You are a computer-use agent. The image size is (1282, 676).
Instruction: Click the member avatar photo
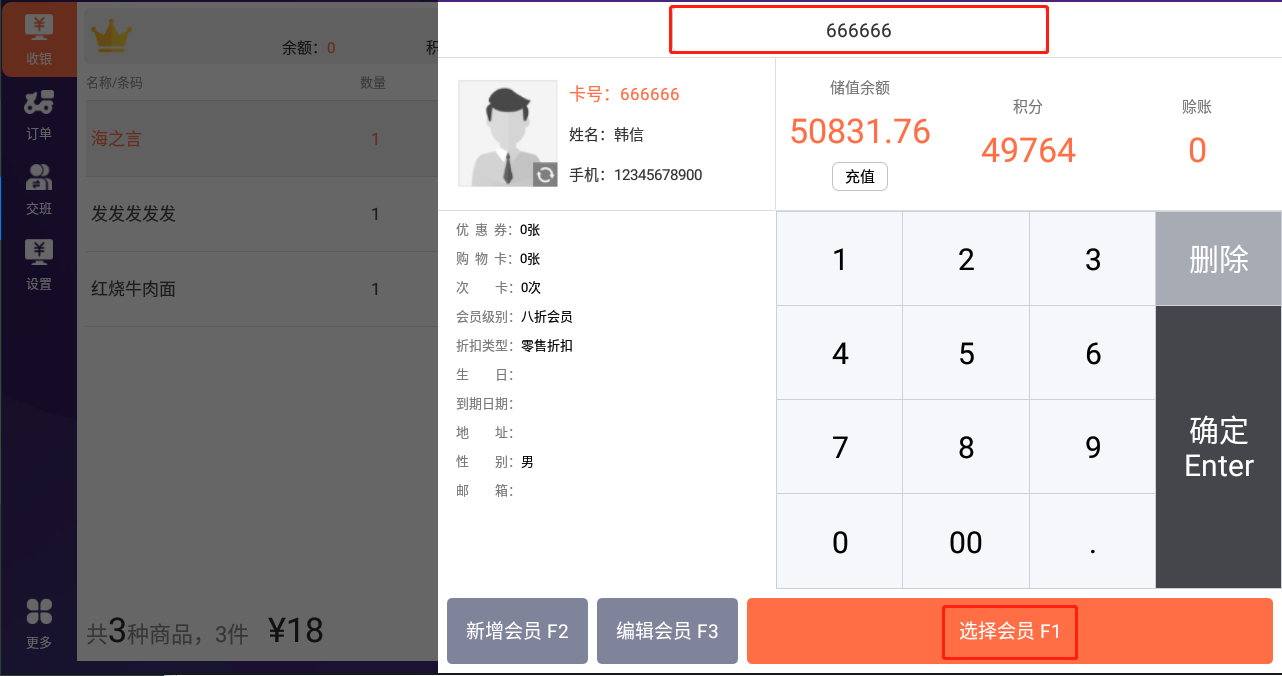click(507, 133)
